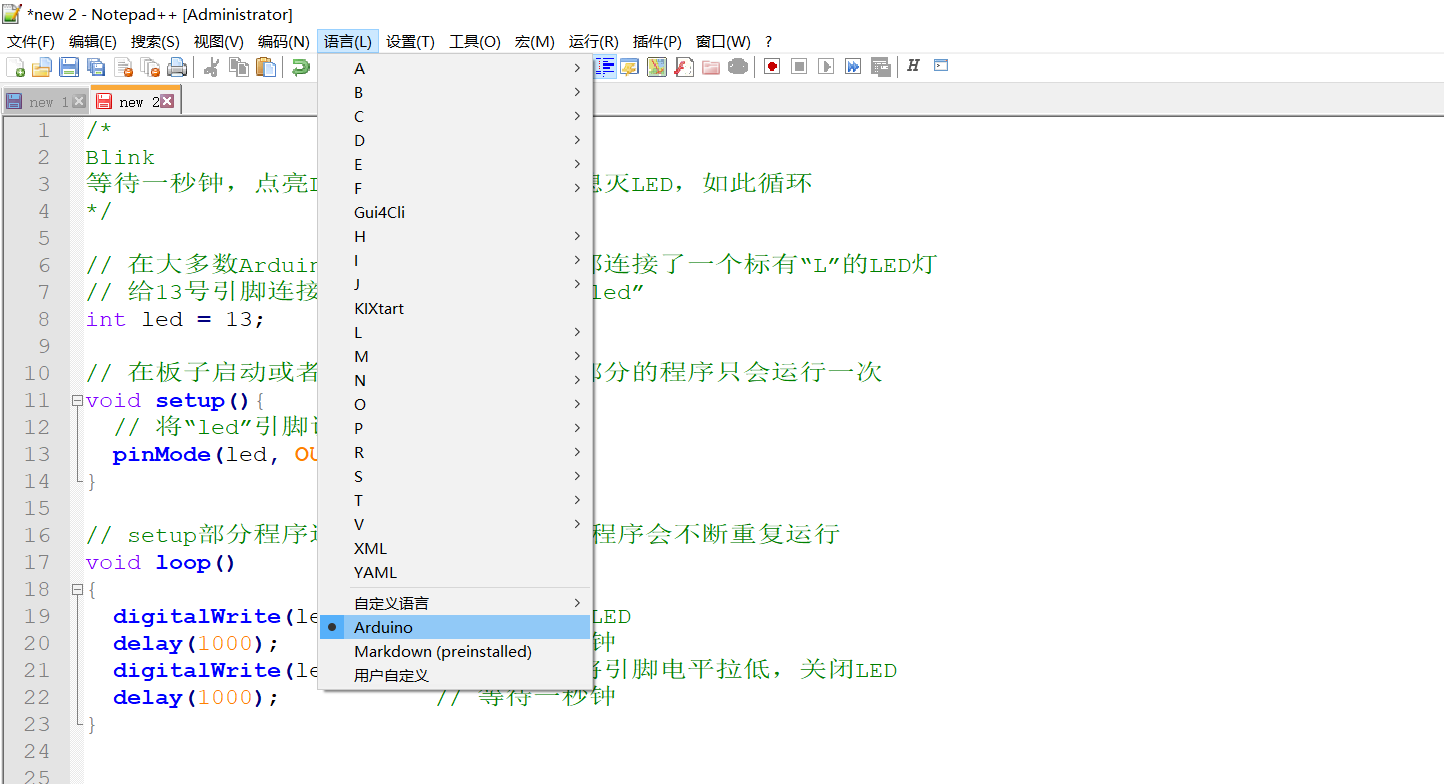
Task: Create a new document with the New toolbar icon
Action: click(16, 67)
